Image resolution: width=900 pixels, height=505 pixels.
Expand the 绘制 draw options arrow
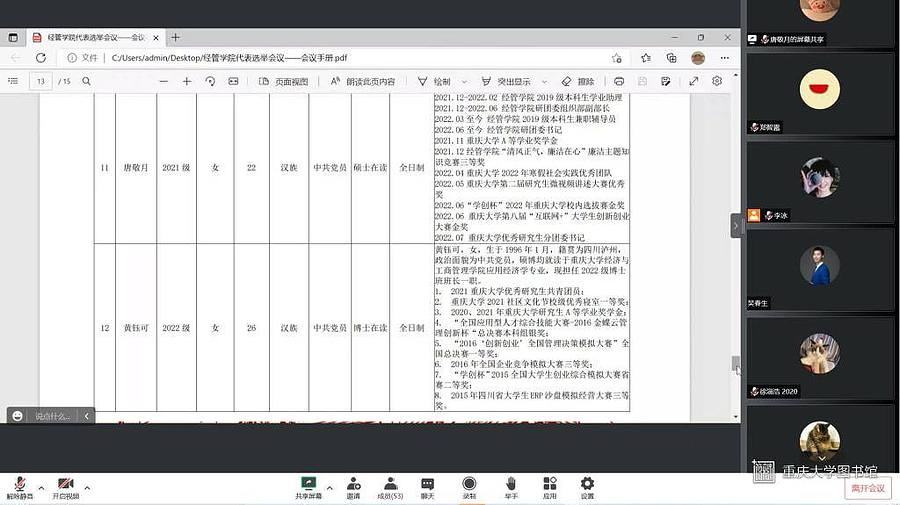[x=464, y=81]
